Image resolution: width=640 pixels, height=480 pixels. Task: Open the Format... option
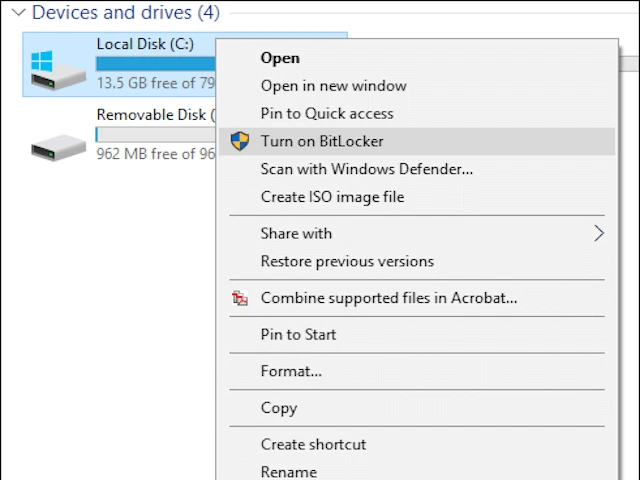291,371
